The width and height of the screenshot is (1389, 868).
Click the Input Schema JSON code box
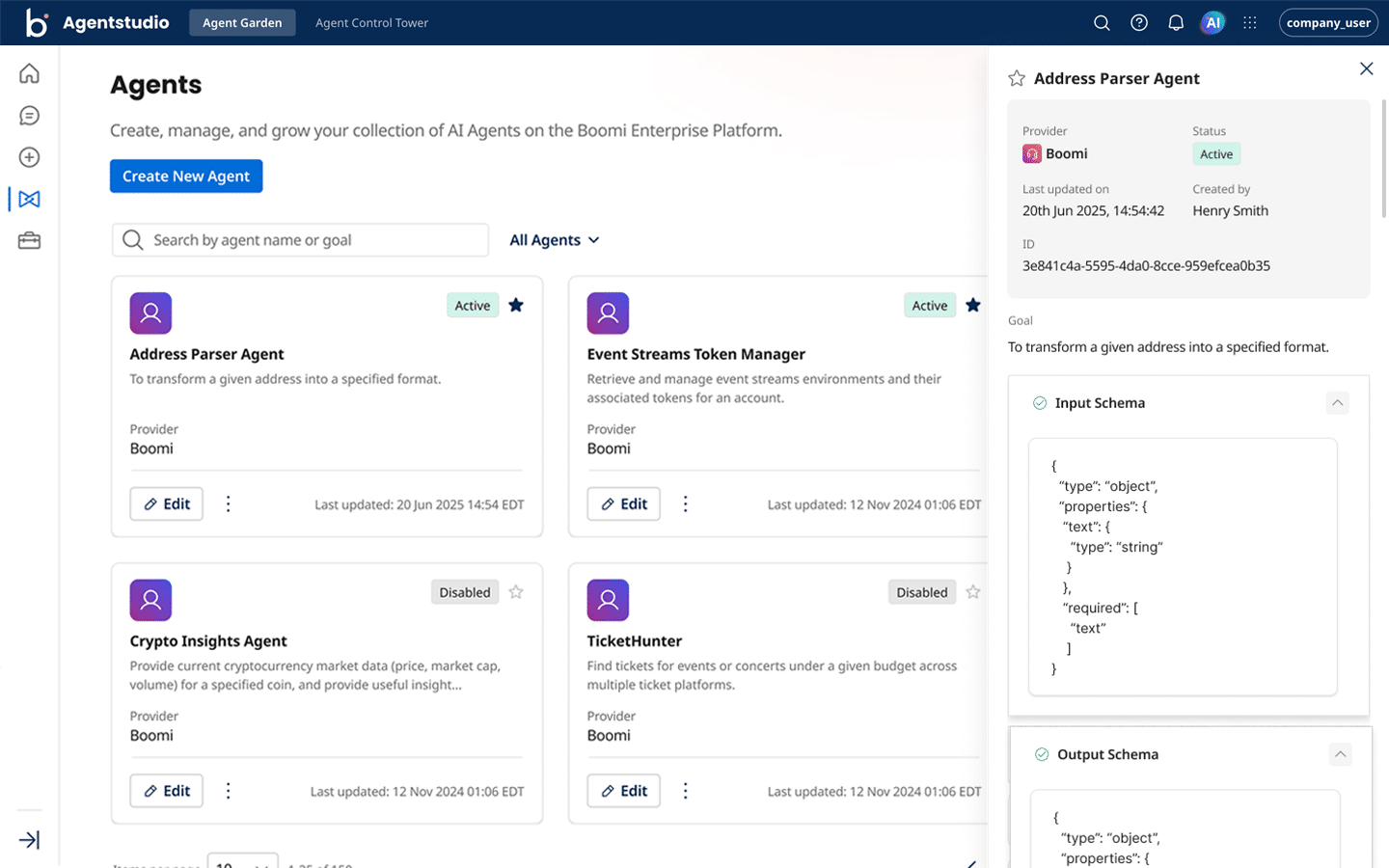[x=1183, y=567]
